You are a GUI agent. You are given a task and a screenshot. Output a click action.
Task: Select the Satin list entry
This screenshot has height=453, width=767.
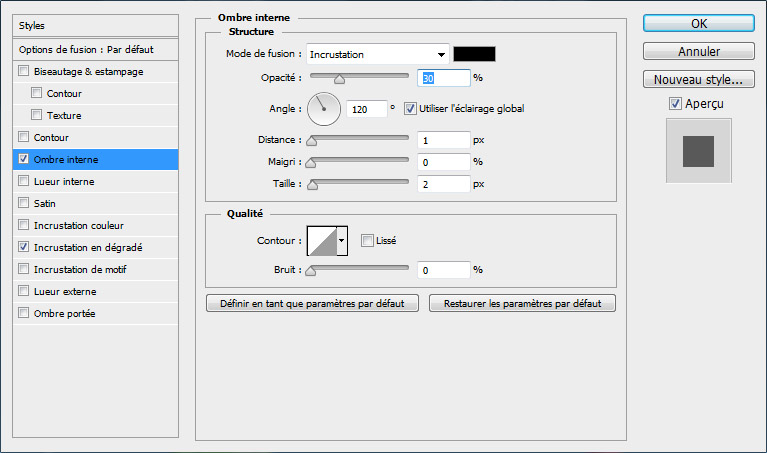pyautogui.click(x=95, y=204)
